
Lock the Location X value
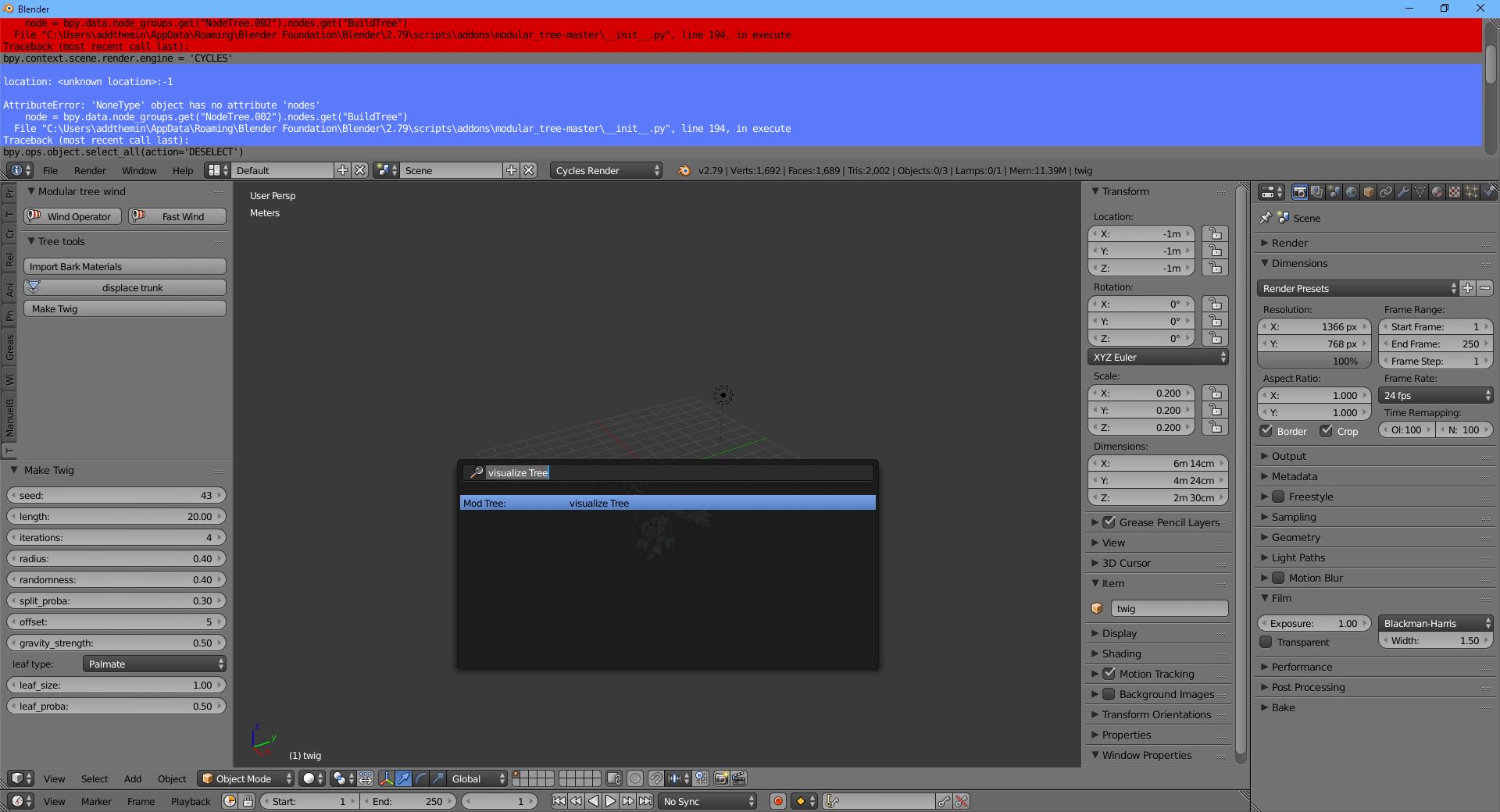(1215, 233)
